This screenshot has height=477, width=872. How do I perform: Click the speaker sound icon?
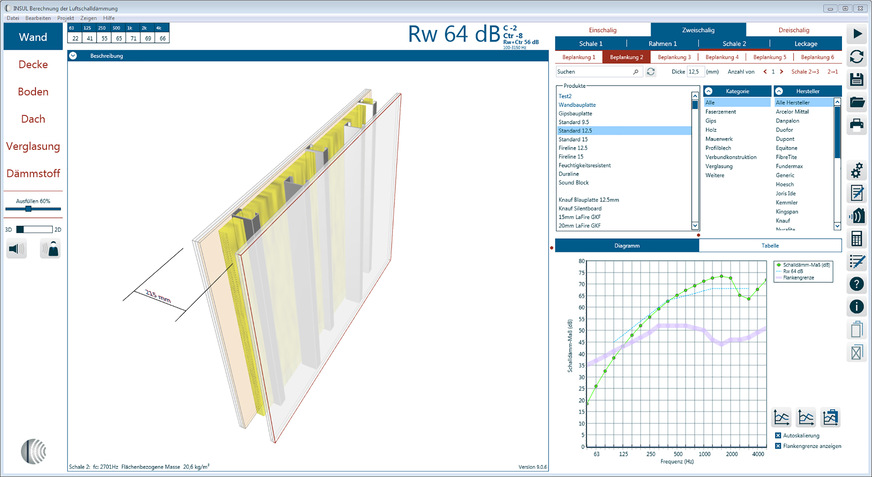click(x=17, y=249)
